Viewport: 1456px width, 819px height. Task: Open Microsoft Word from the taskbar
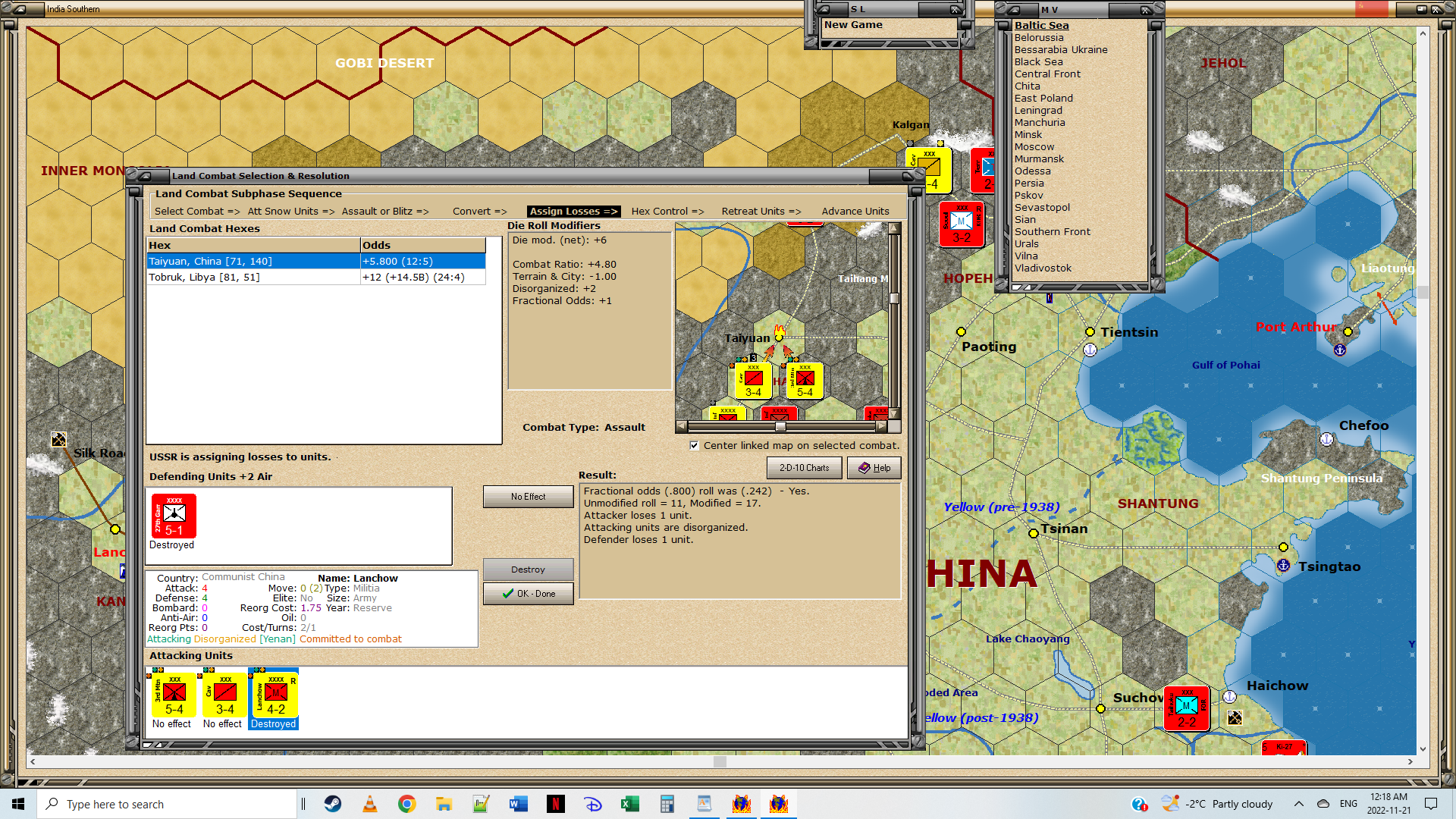[519, 804]
